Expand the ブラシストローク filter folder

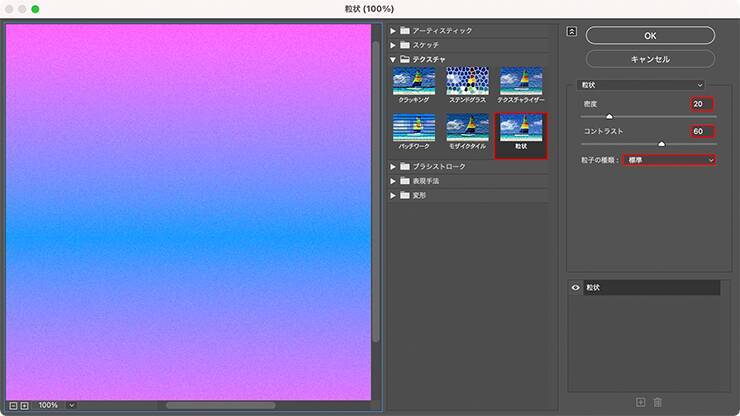tap(394, 166)
